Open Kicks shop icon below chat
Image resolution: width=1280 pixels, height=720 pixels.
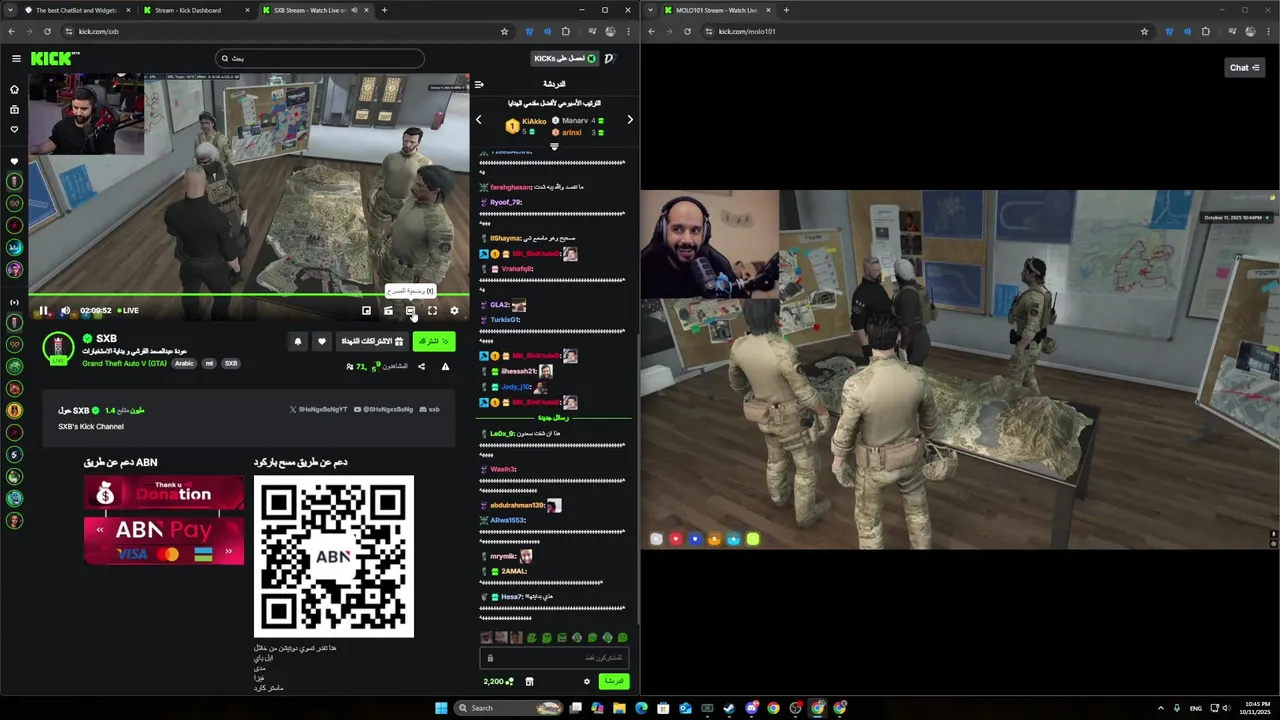pyautogui.click(x=529, y=682)
